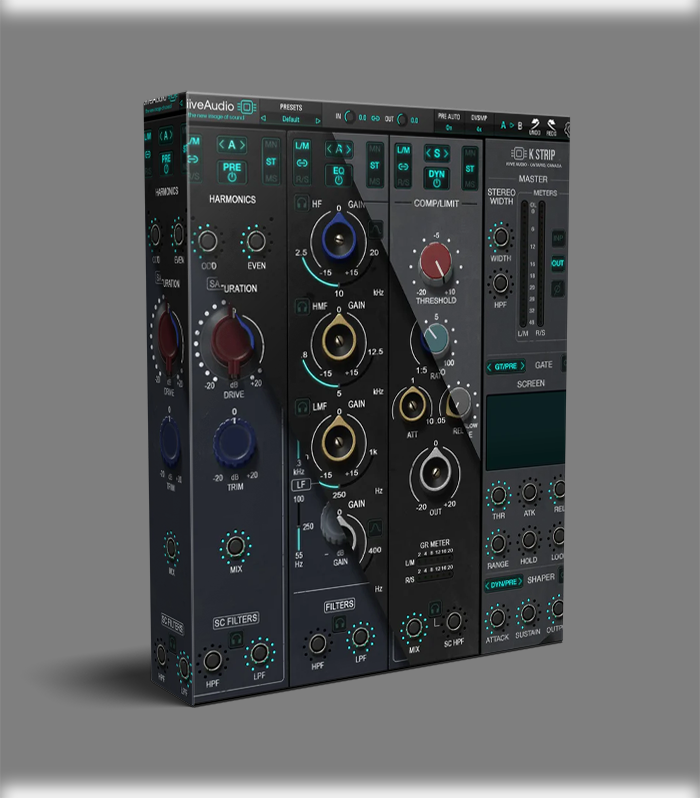Click the channel link icon in EQ section
Image resolution: width=700 pixels, height=798 pixels.
tap(302, 163)
